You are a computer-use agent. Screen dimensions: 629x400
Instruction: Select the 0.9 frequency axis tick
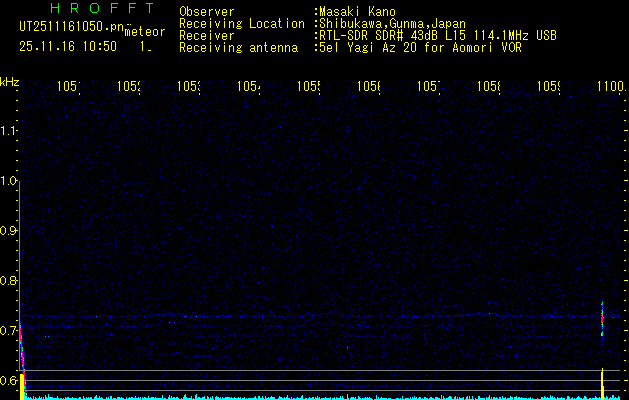10,231
